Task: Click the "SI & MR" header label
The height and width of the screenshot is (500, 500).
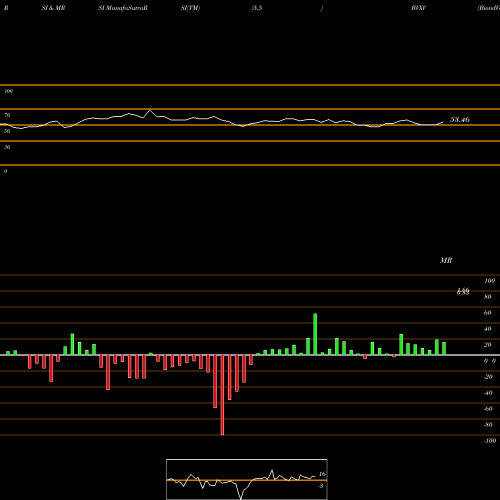Action: 53,8
